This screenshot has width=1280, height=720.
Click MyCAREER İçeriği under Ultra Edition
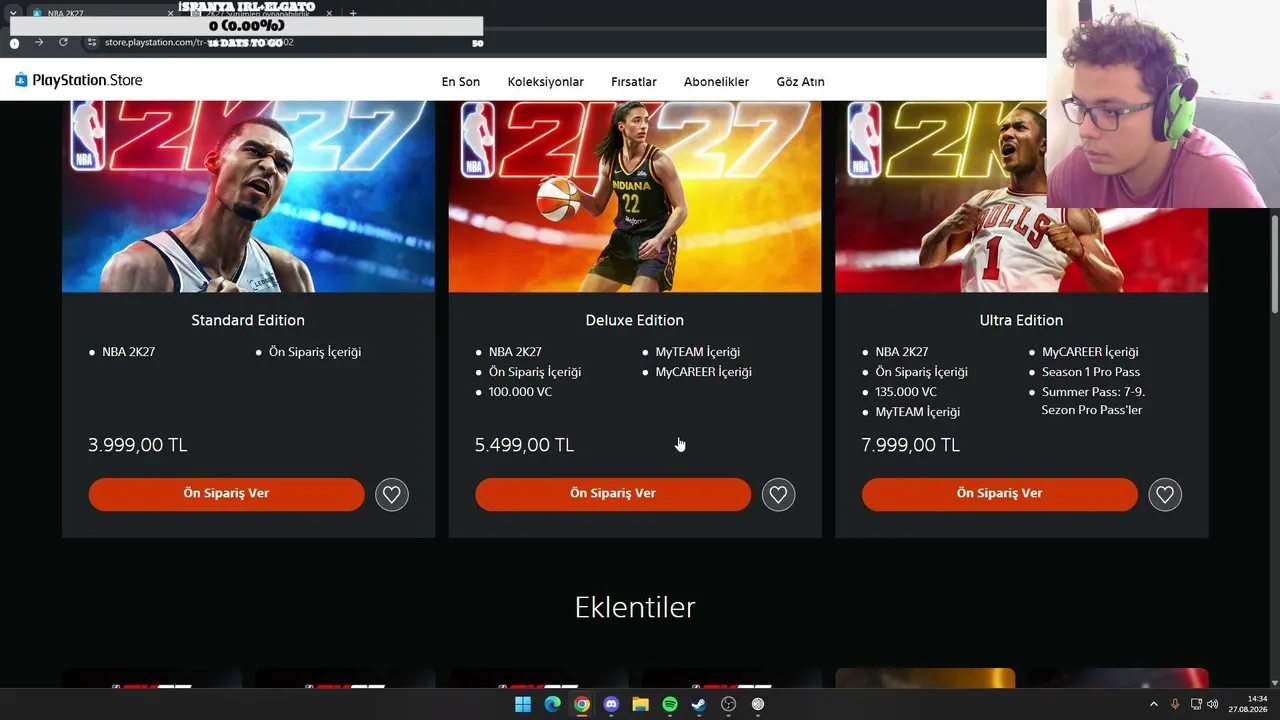(1090, 352)
